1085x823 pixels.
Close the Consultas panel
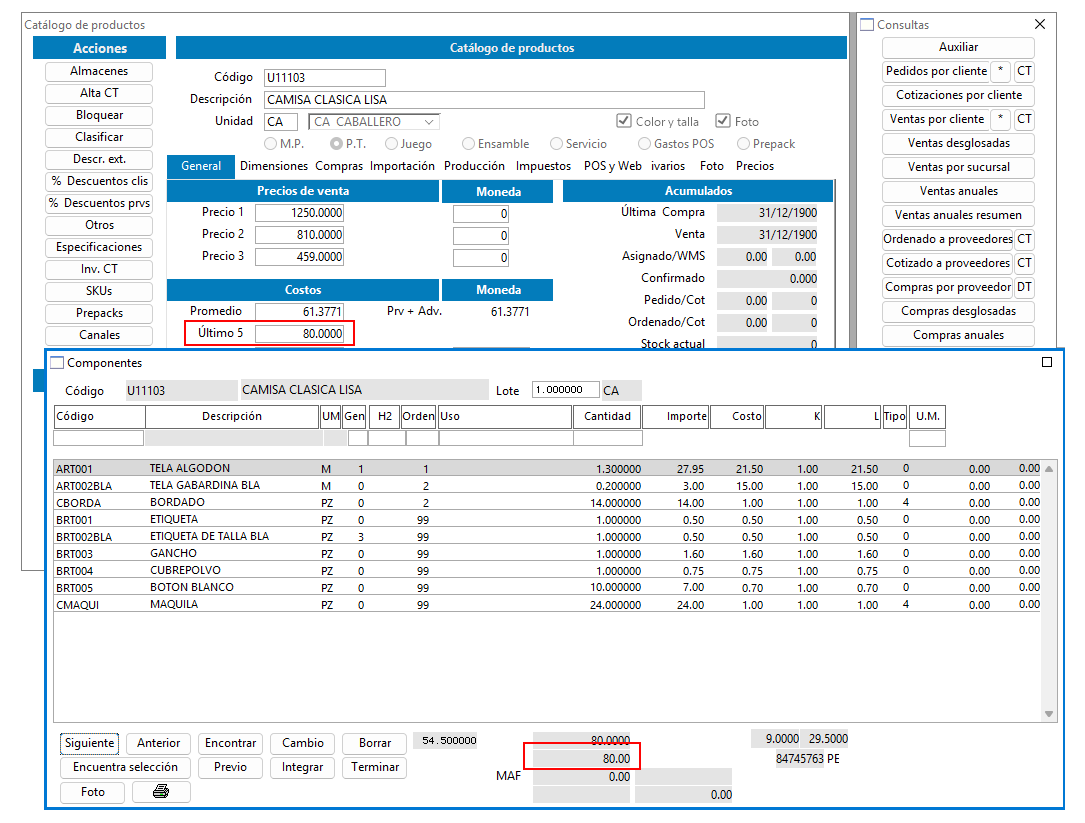coord(1040,24)
